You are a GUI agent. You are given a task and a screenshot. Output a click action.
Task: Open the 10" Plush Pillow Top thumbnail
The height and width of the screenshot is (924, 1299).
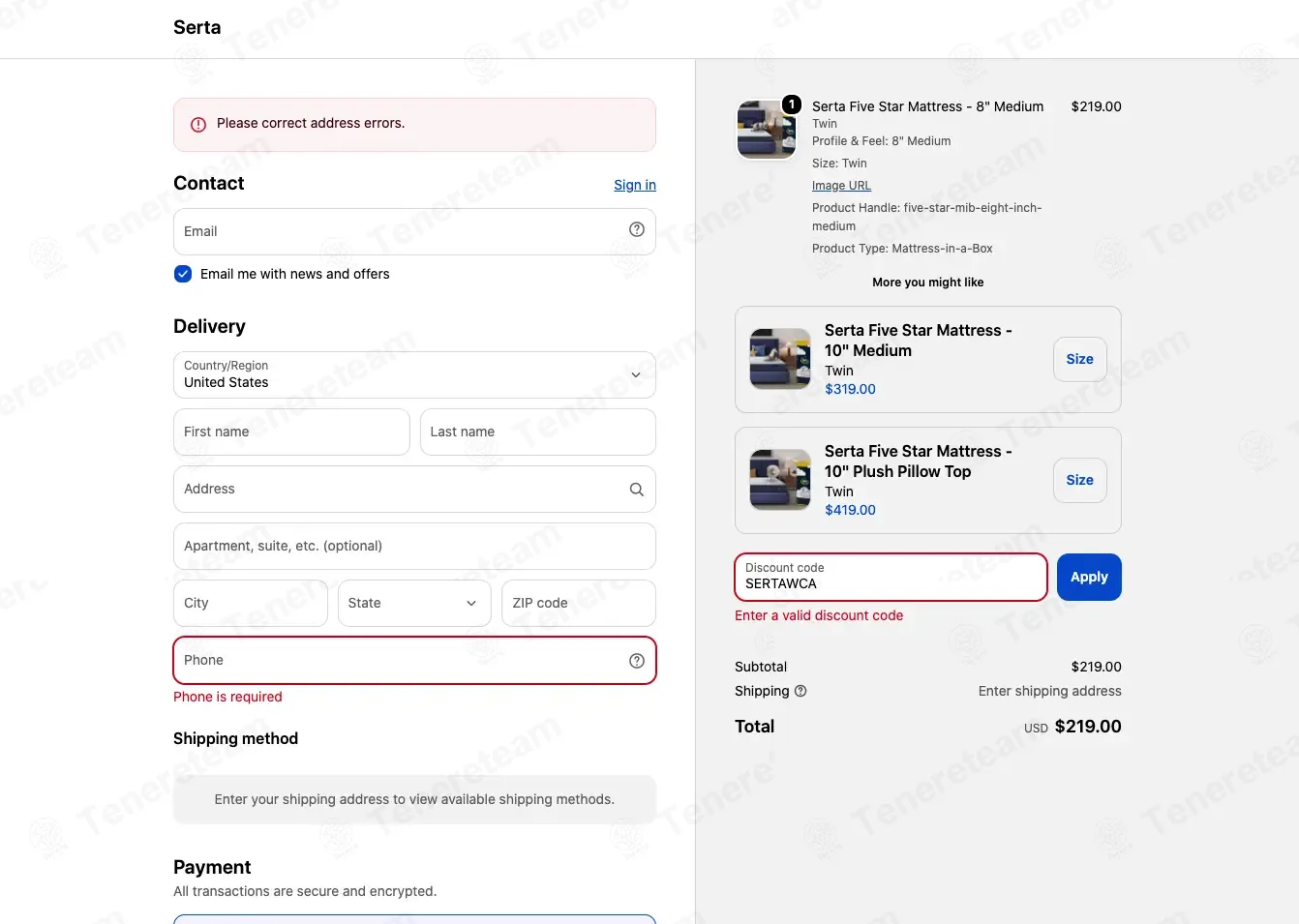[780, 480]
